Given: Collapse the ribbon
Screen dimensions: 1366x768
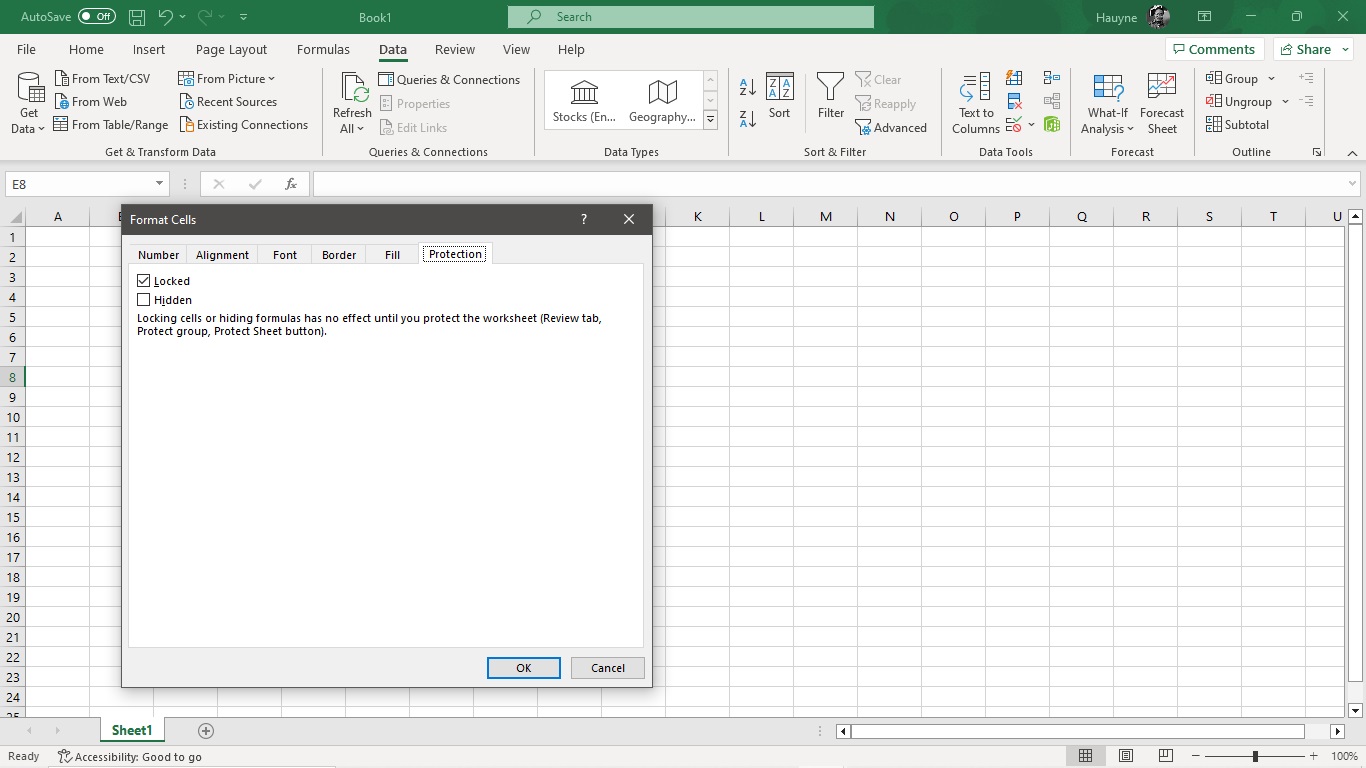Looking at the screenshot, I should pyautogui.click(x=1351, y=153).
